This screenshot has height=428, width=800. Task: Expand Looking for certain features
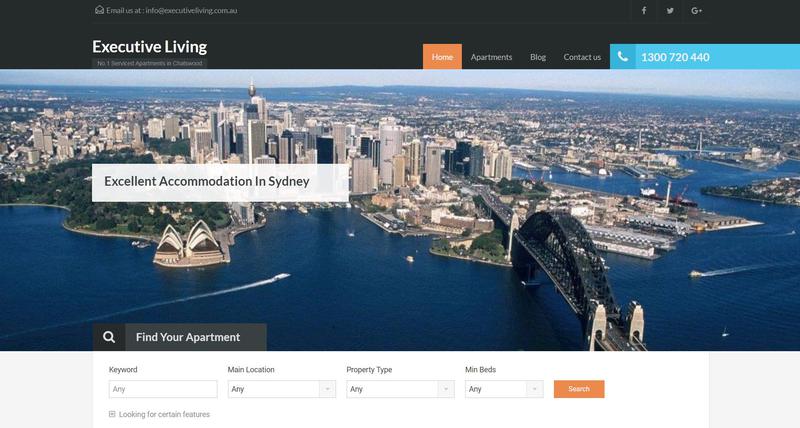pos(164,414)
